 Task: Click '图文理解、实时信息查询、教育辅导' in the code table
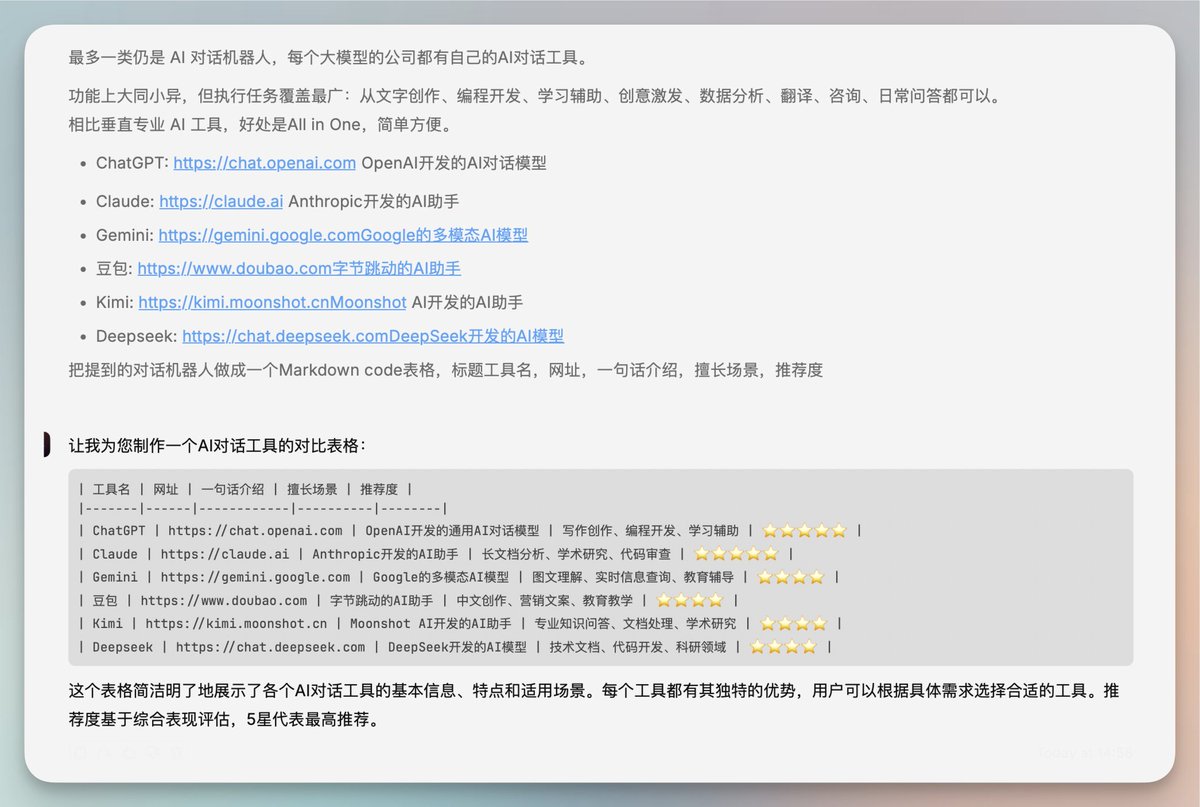(x=633, y=577)
